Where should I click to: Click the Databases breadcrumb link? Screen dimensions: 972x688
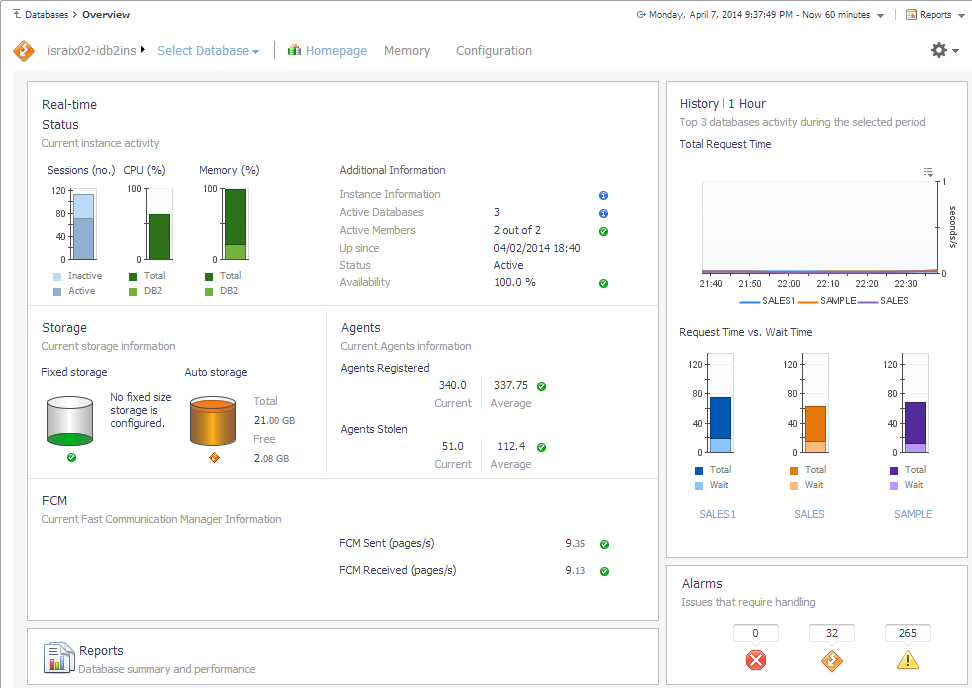(x=46, y=15)
